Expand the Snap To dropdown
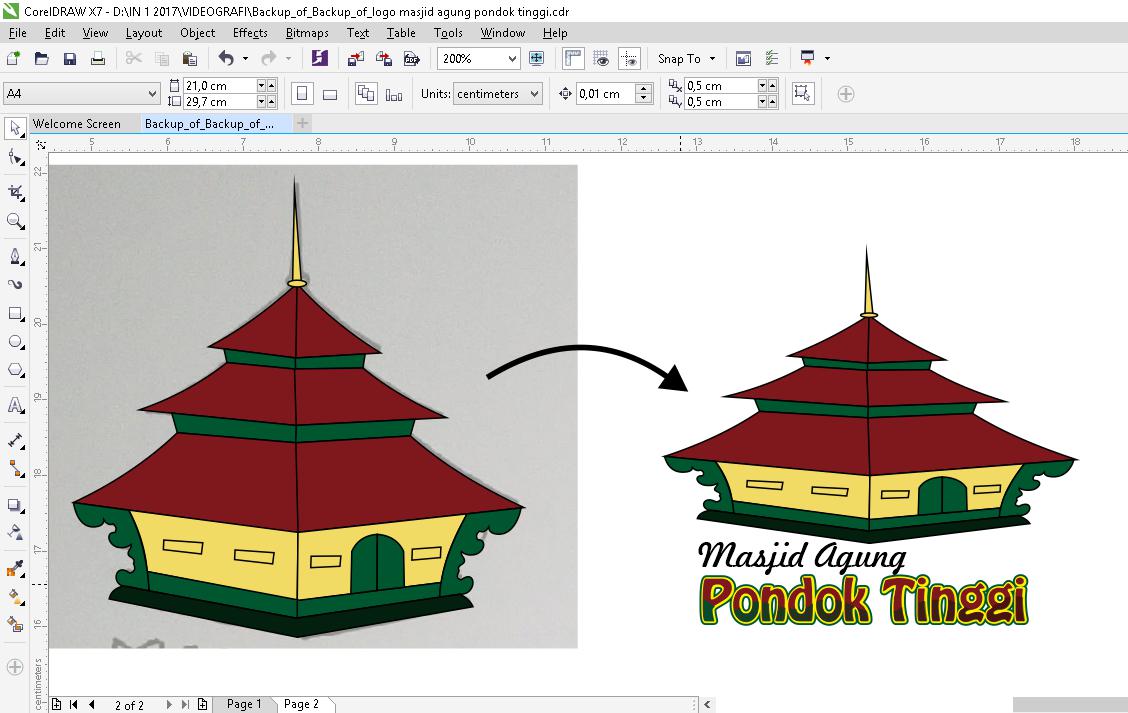1128x713 pixels. pos(713,58)
